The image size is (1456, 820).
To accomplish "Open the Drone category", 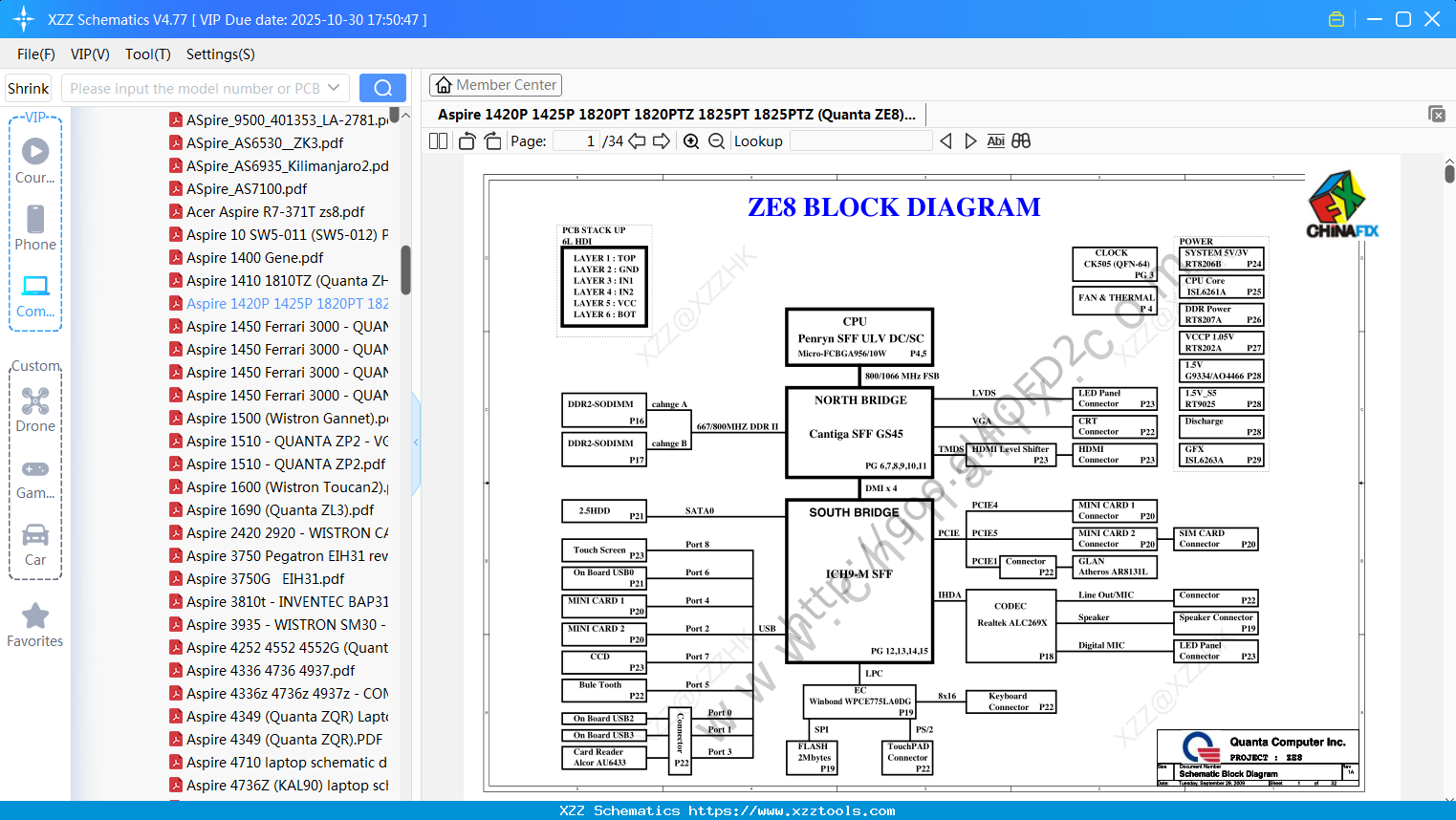I will click(x=35, y=409).
